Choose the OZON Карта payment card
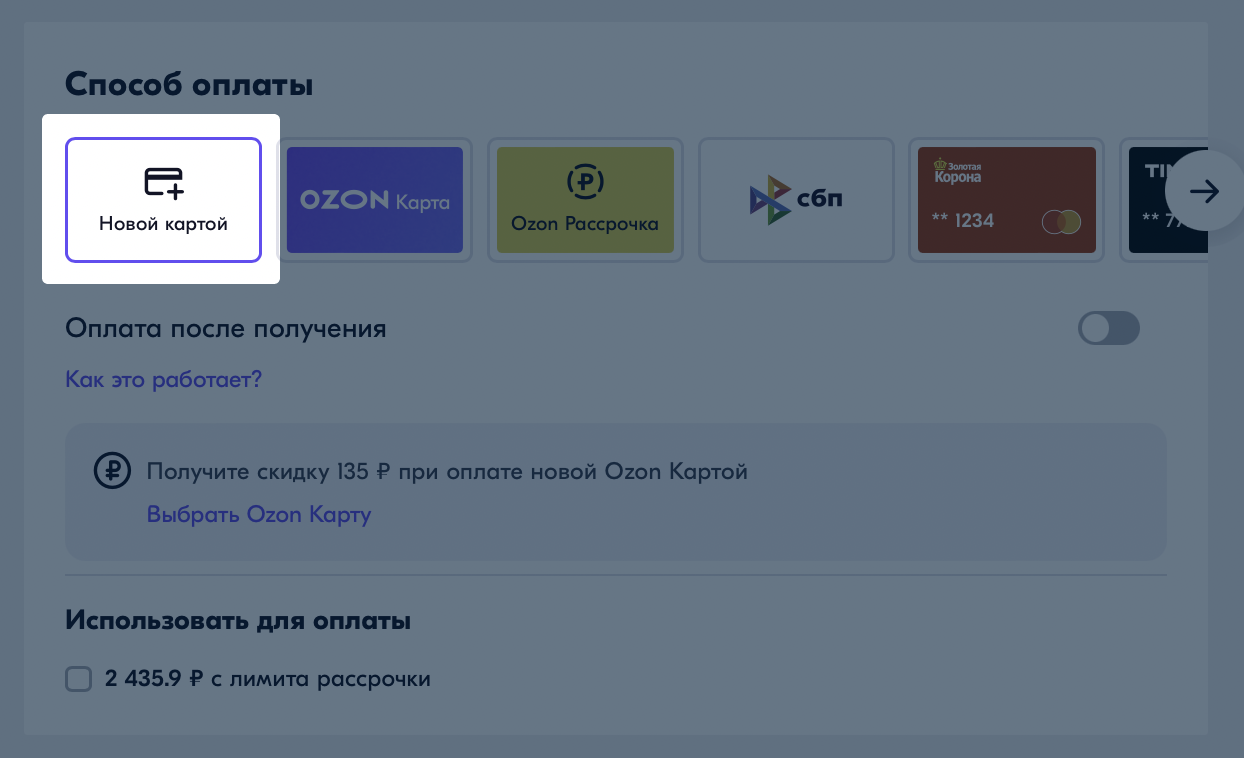Screen dimensions: 1244x758 [375, 200]
